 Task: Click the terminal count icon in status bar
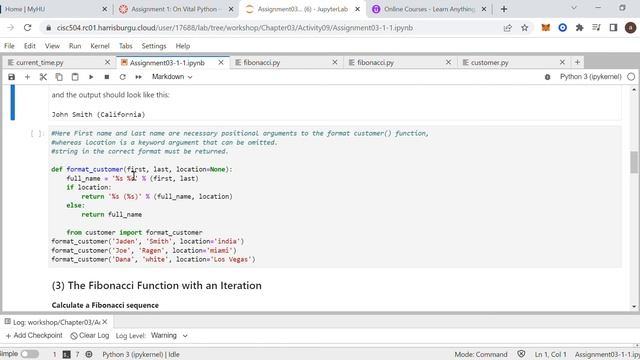point(66,354)
